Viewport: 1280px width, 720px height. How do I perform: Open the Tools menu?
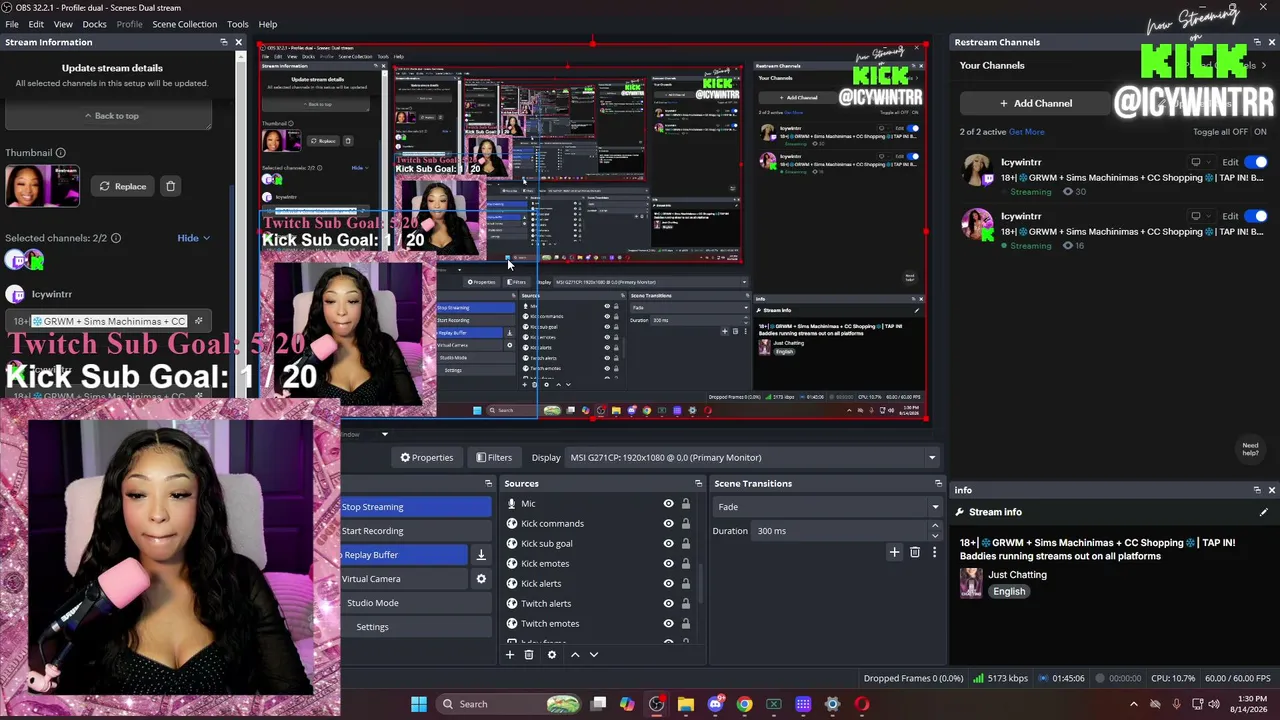238,24
